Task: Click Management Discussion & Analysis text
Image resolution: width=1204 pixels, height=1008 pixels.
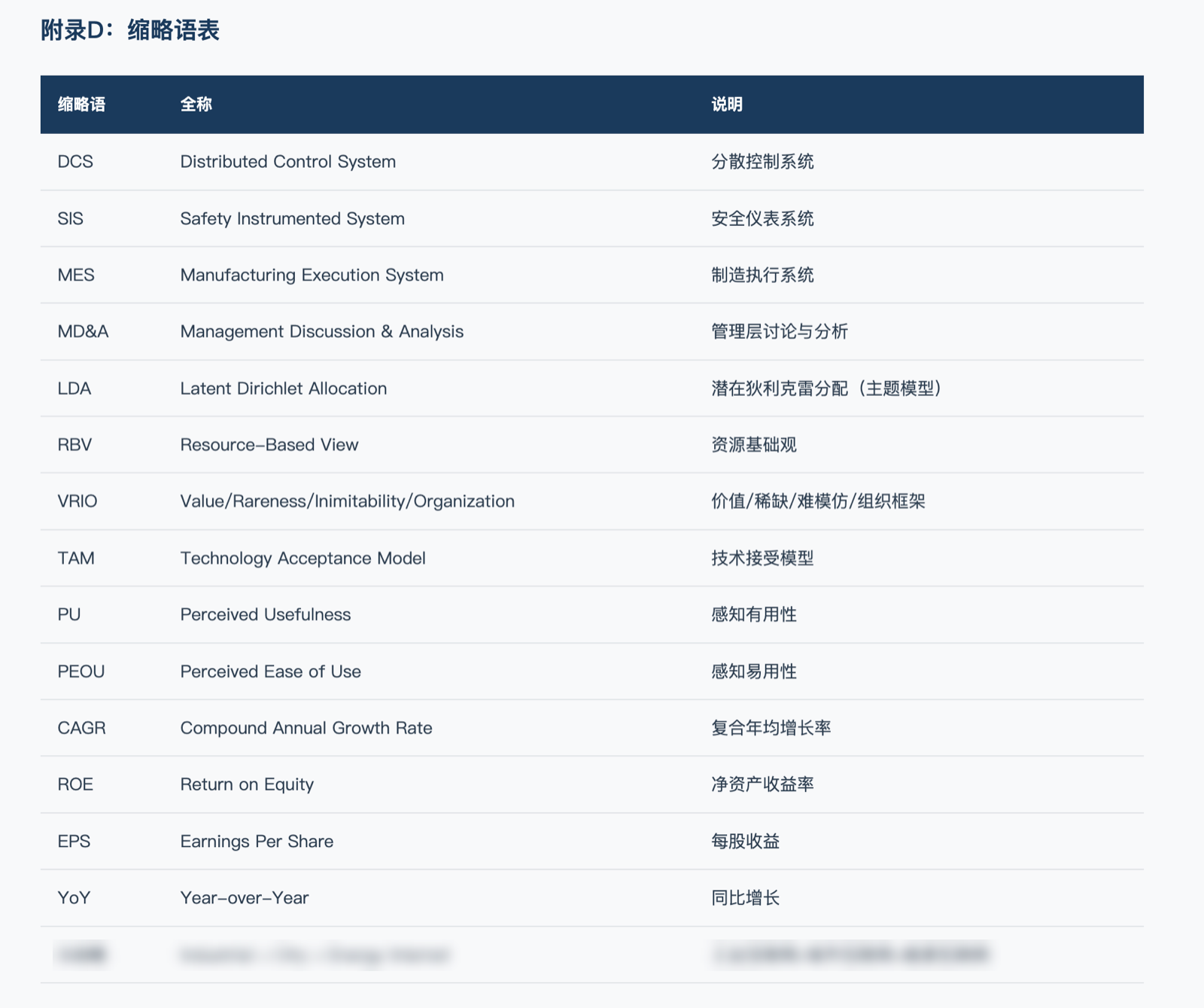Action: (x=322, y=331)
